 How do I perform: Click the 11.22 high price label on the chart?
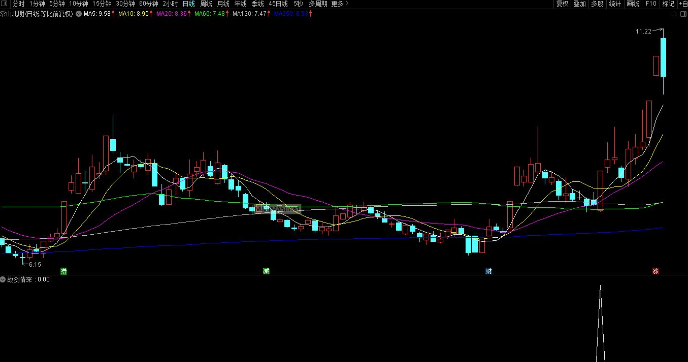[643, 32]
